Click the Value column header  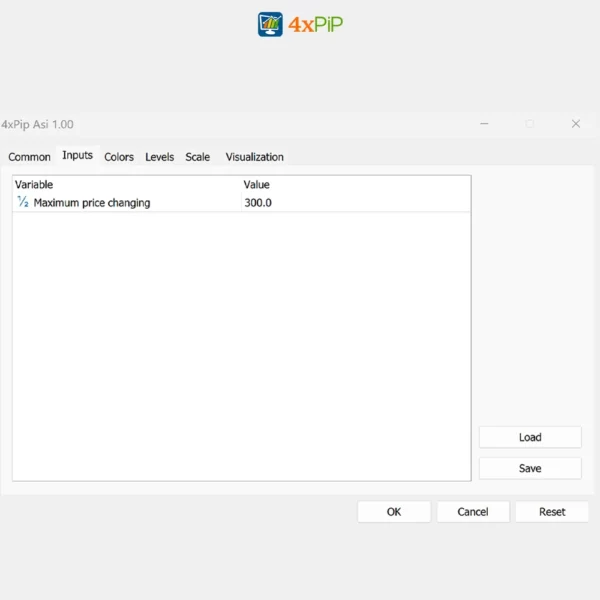[x=256, y=185]
